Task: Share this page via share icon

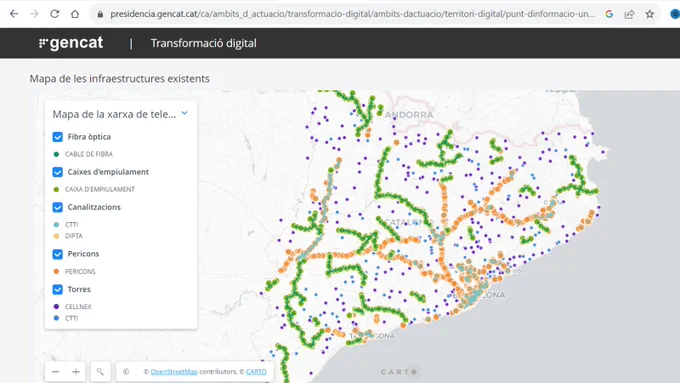Action: 629,14
